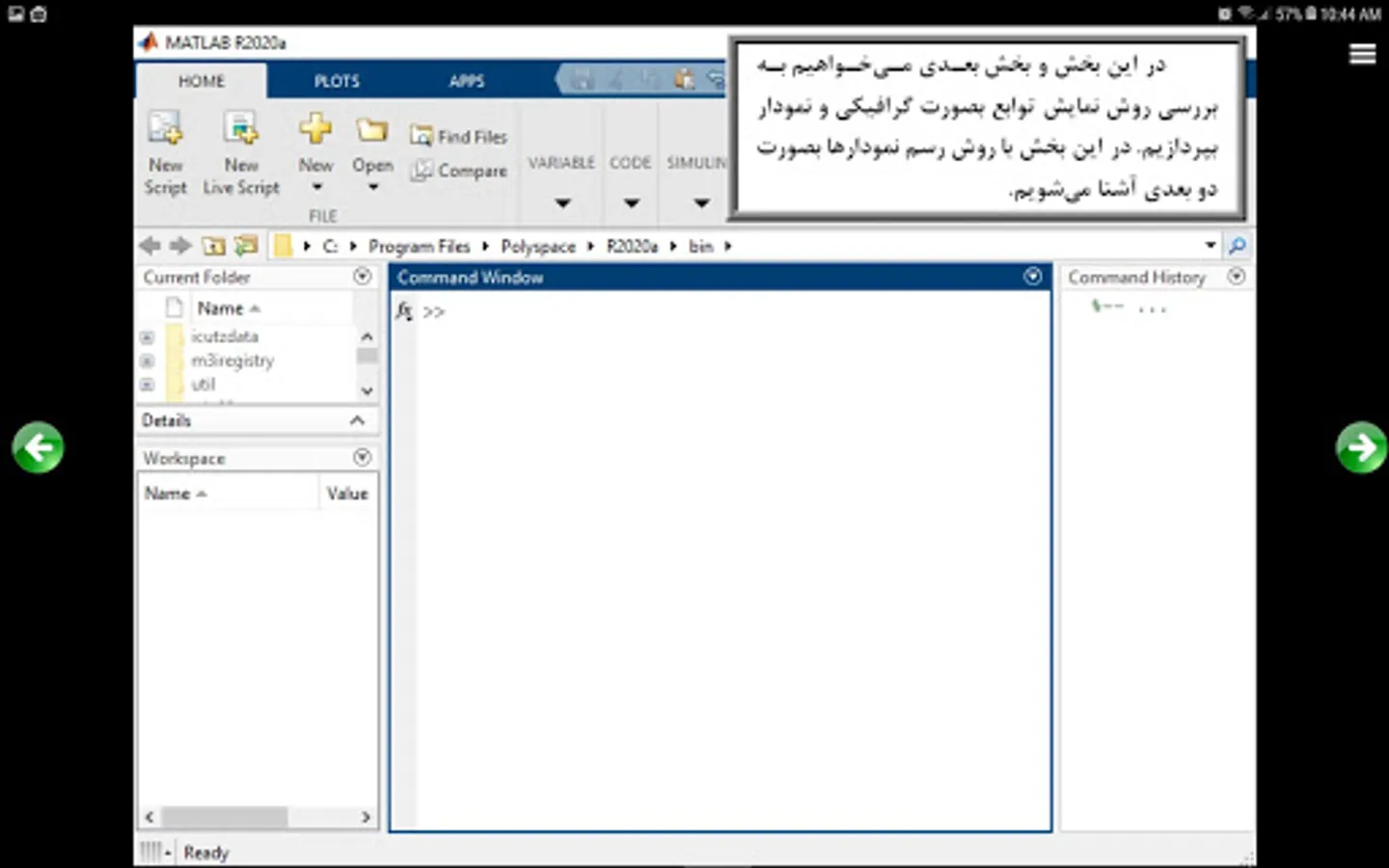
Task: Click Program Files in address path
Action: [419, 246]
